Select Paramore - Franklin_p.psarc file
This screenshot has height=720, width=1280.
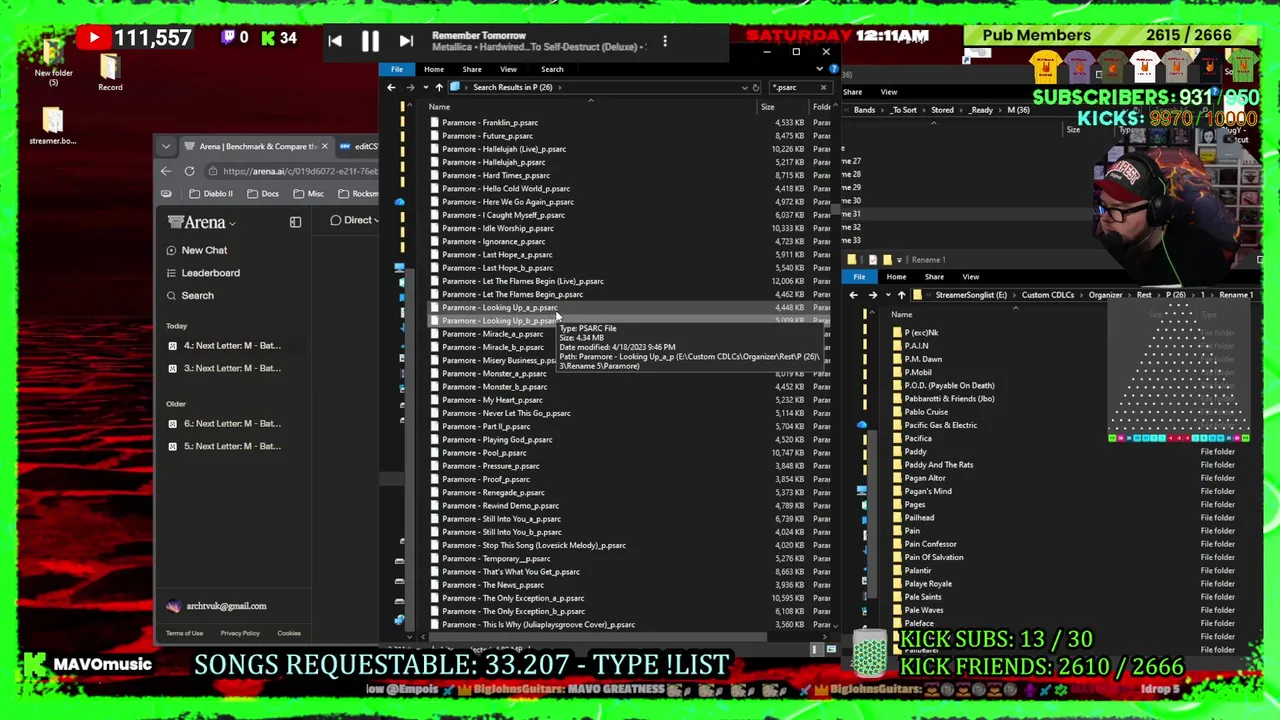point(490,123)
